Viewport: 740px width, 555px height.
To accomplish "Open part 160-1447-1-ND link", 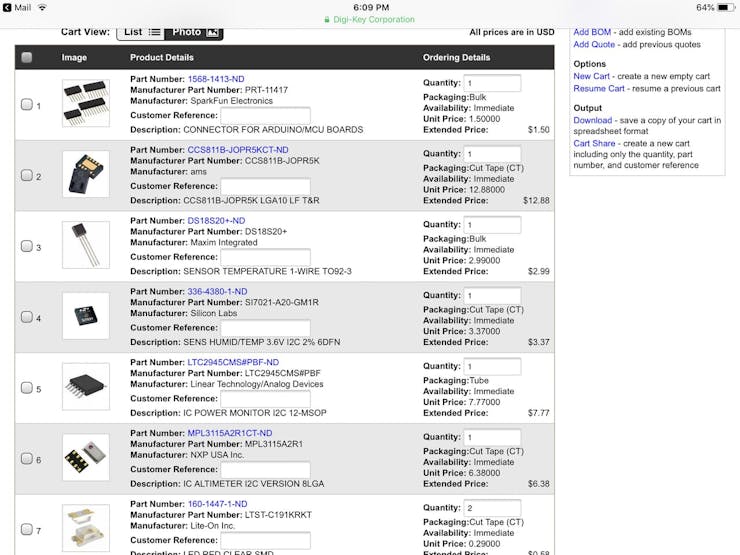I will point(217,504).
